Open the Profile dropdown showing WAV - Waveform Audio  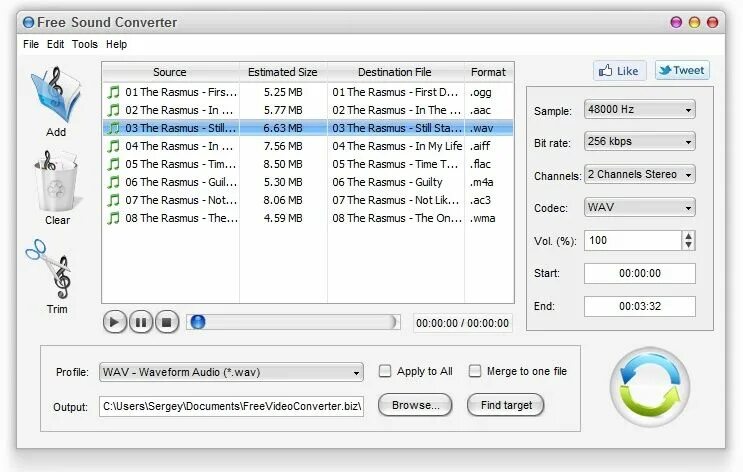(x=231, y=372)
